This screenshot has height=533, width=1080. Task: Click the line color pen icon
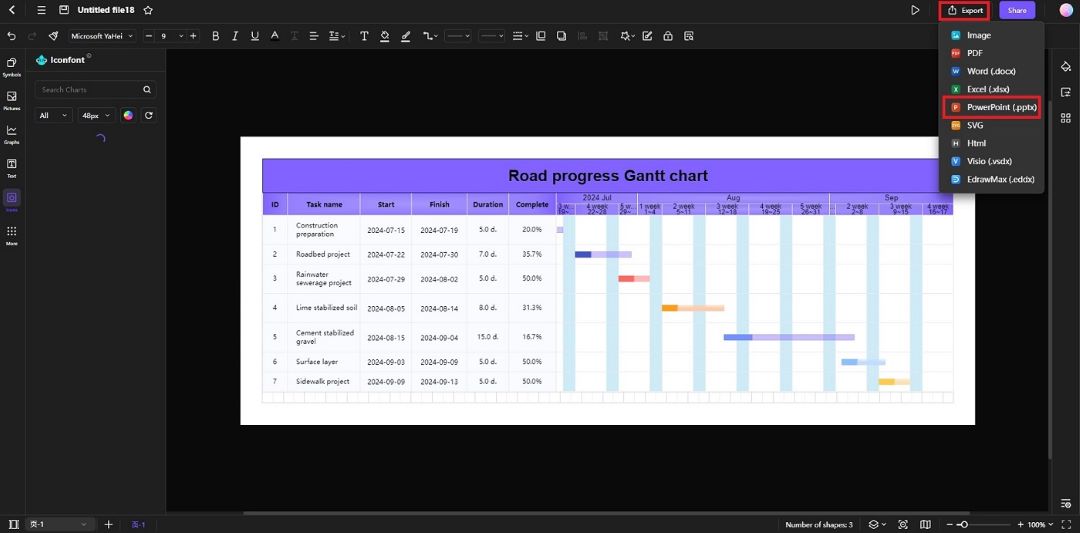[406, 36]
